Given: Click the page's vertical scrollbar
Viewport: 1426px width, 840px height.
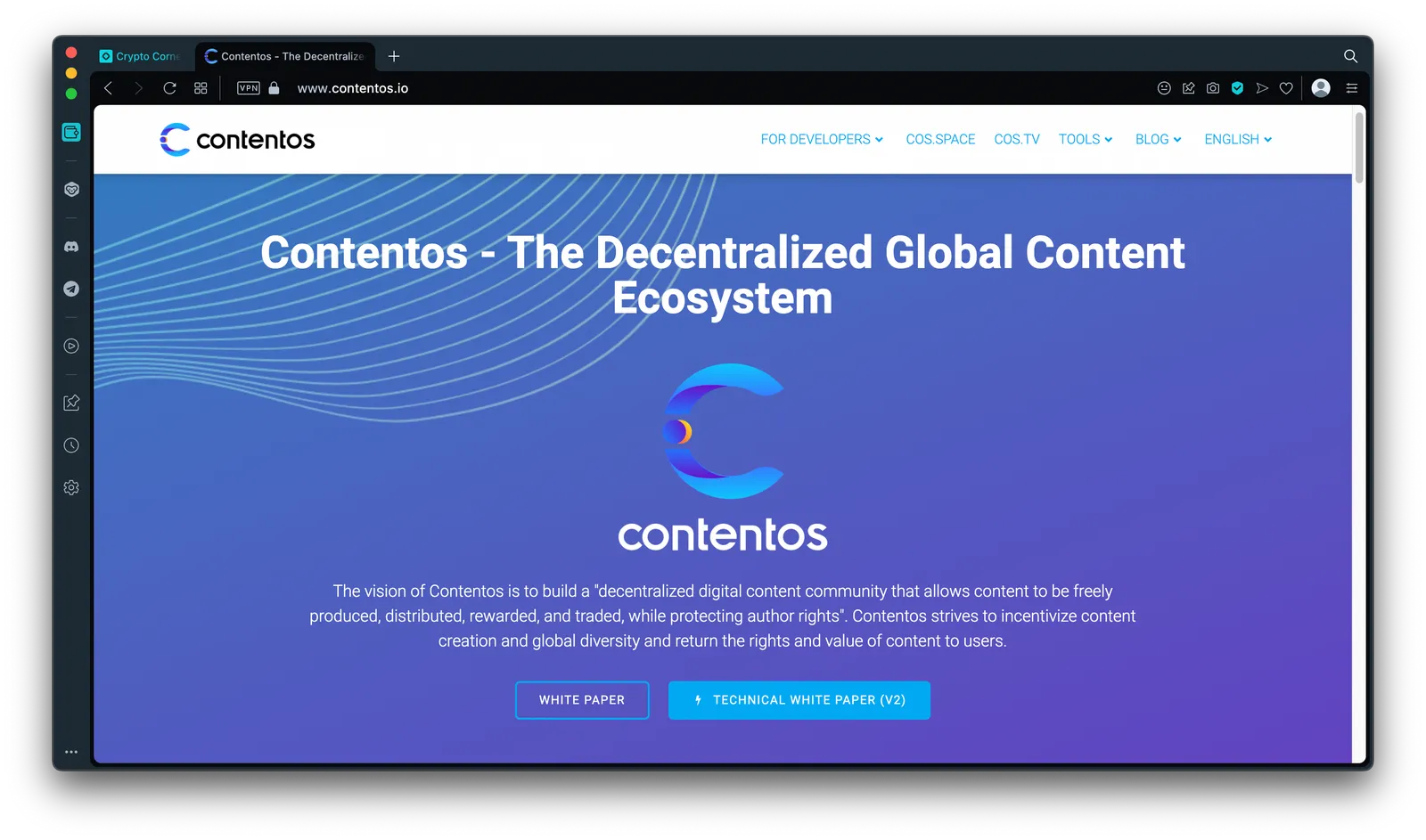Looking at the screenshot, I should coord(1359,147).
